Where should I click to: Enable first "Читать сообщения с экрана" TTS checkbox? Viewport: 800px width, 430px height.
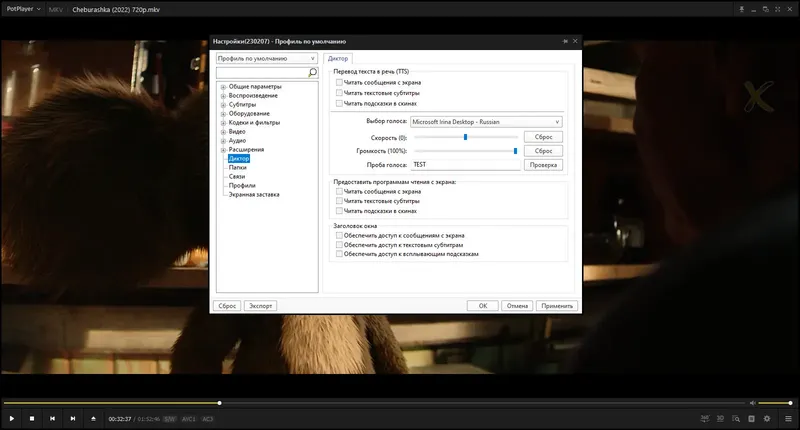[x=340, y=82]
